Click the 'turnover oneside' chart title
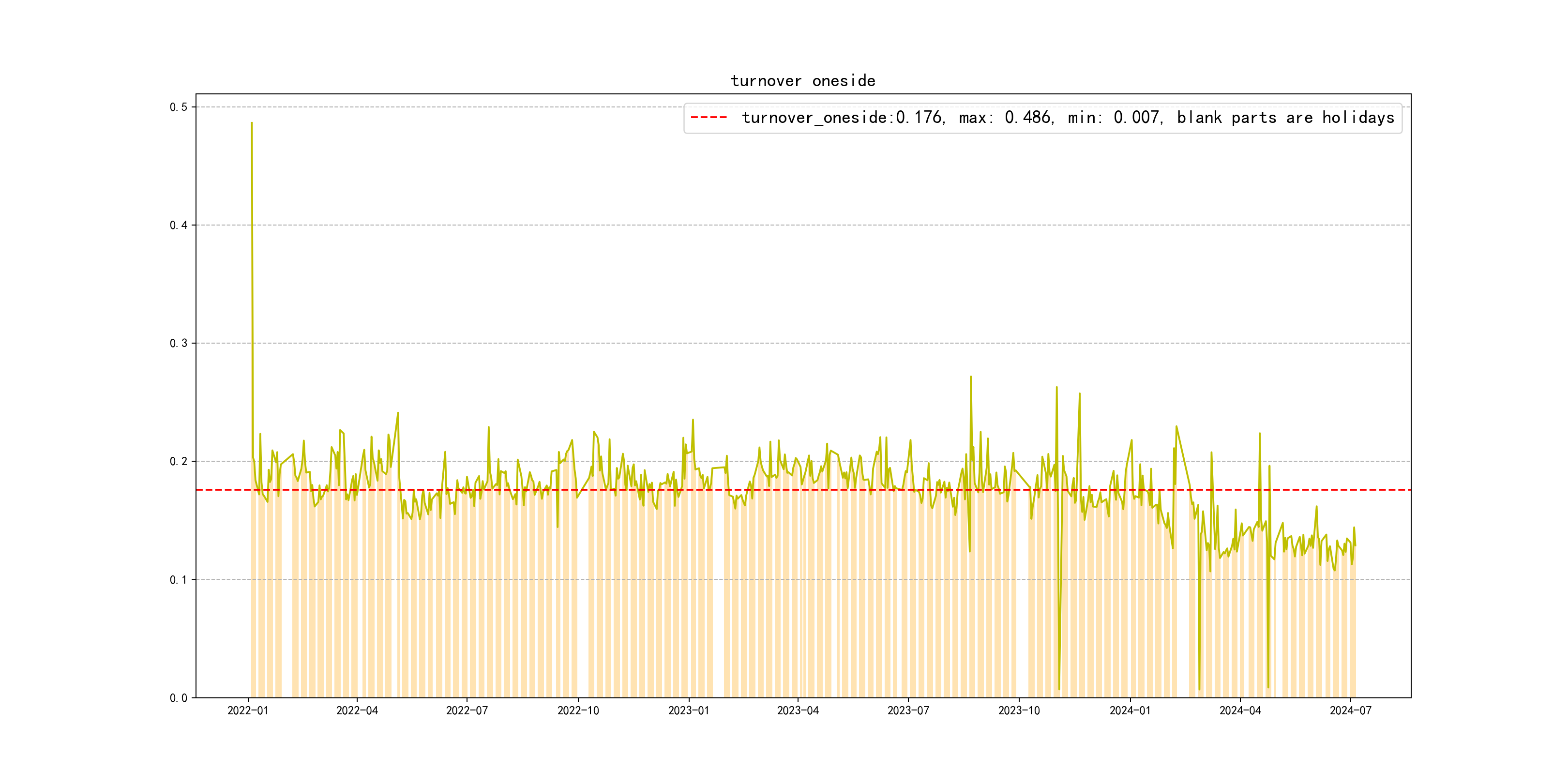The width and height of the screenshot is (1568, 784). 803,81
